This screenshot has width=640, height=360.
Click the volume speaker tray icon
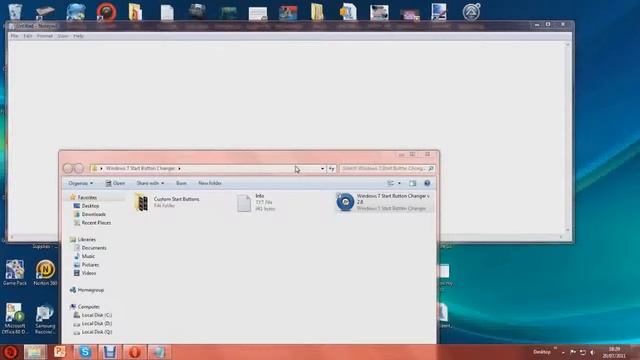coord(592,352)
